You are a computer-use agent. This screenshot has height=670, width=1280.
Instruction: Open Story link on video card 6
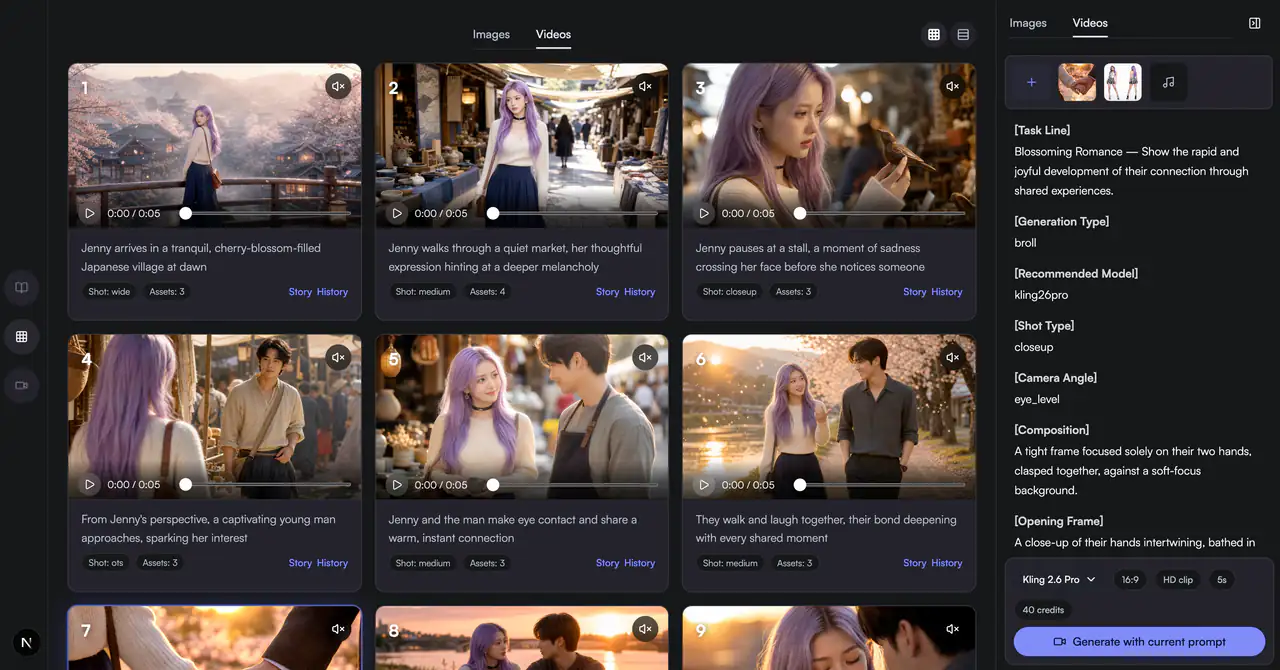click(915, 563)
